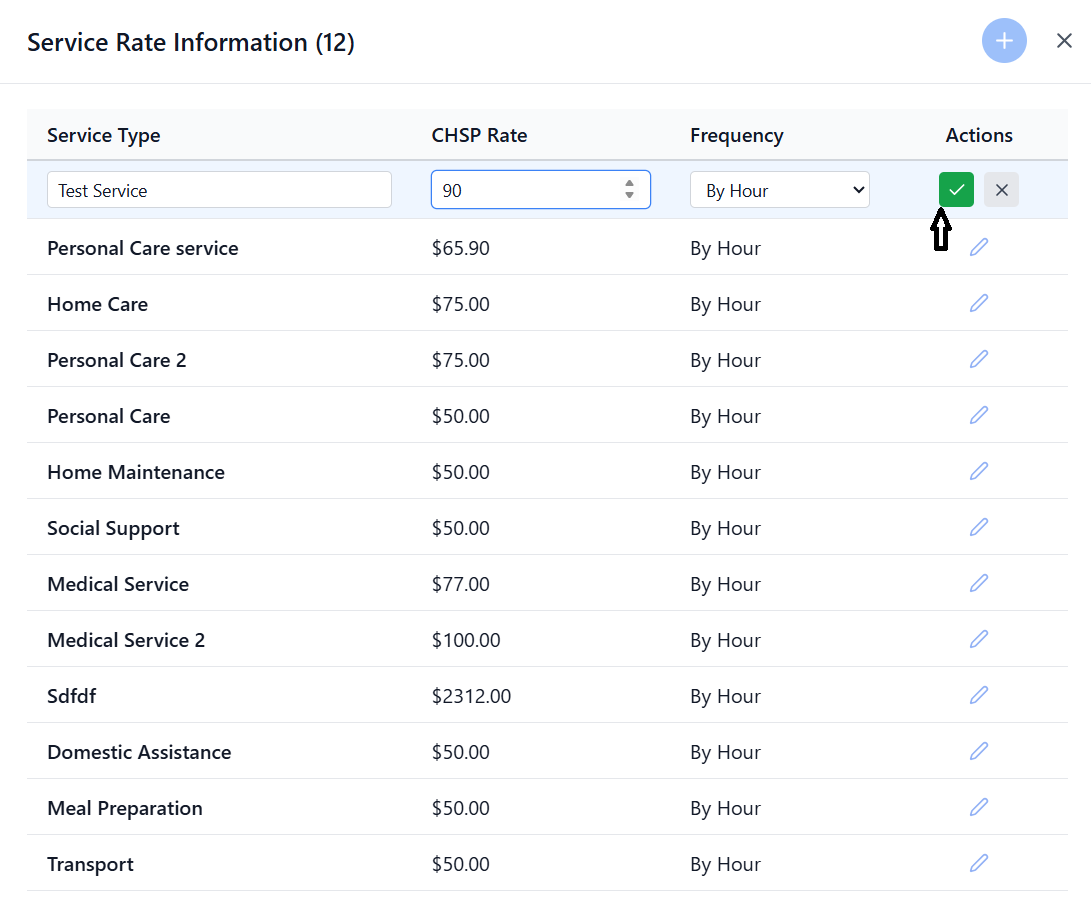The image size is (1091, 908).
Task: Edit the Sdfdf service entry
Action: [978, 695]
